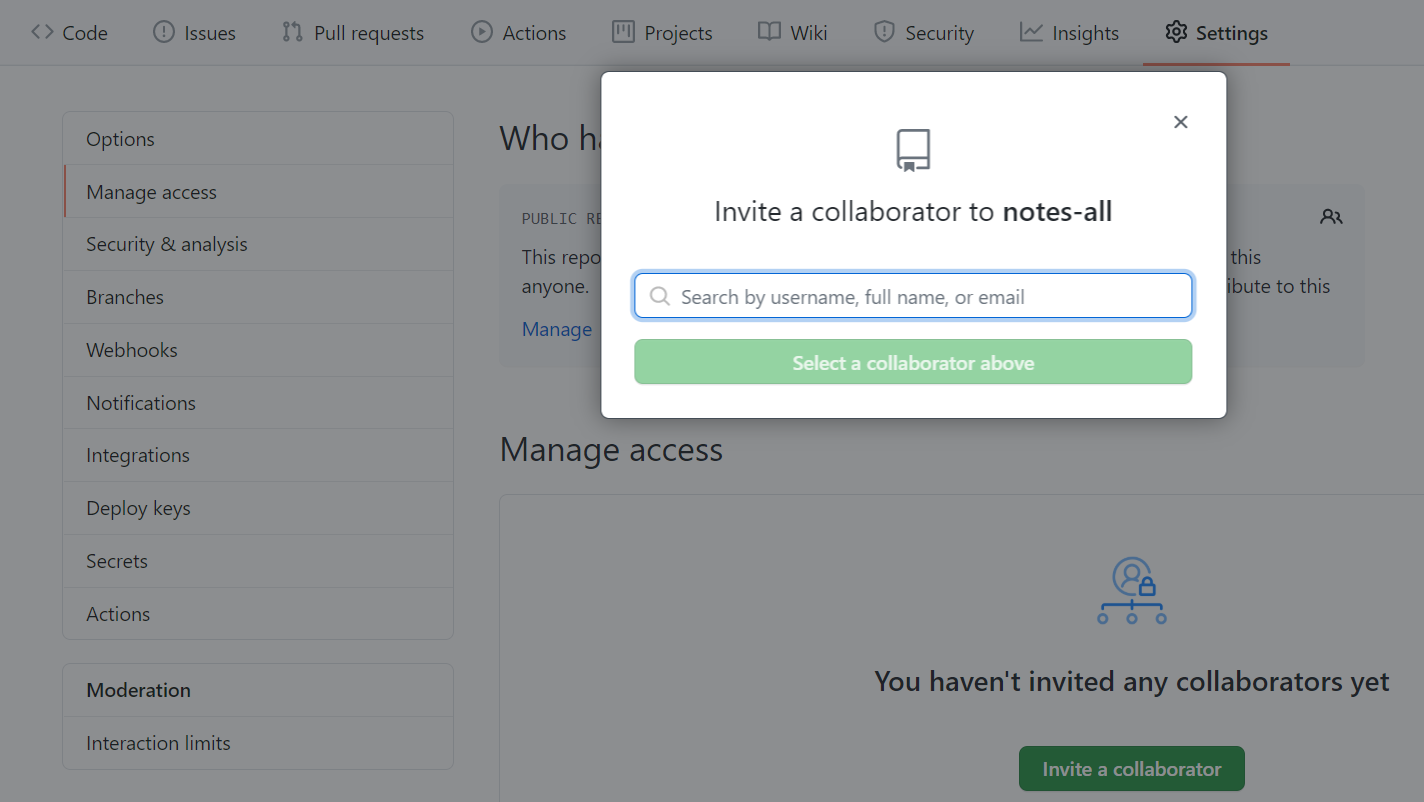Click "You haven't invited any collaborators yet" text
The width and height of the screenshot is (1424, 802).
click(1132, 682)
